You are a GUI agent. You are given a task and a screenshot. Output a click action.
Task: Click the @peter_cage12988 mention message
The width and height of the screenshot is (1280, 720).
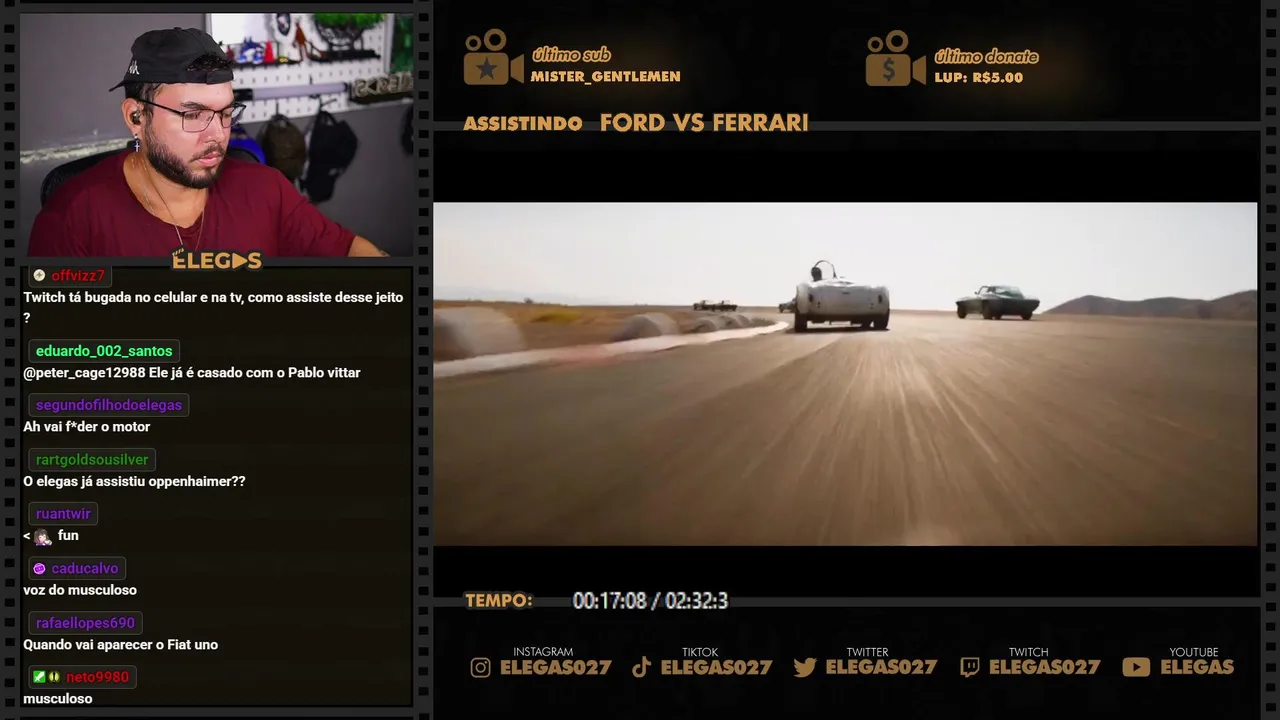pos(192,373)
